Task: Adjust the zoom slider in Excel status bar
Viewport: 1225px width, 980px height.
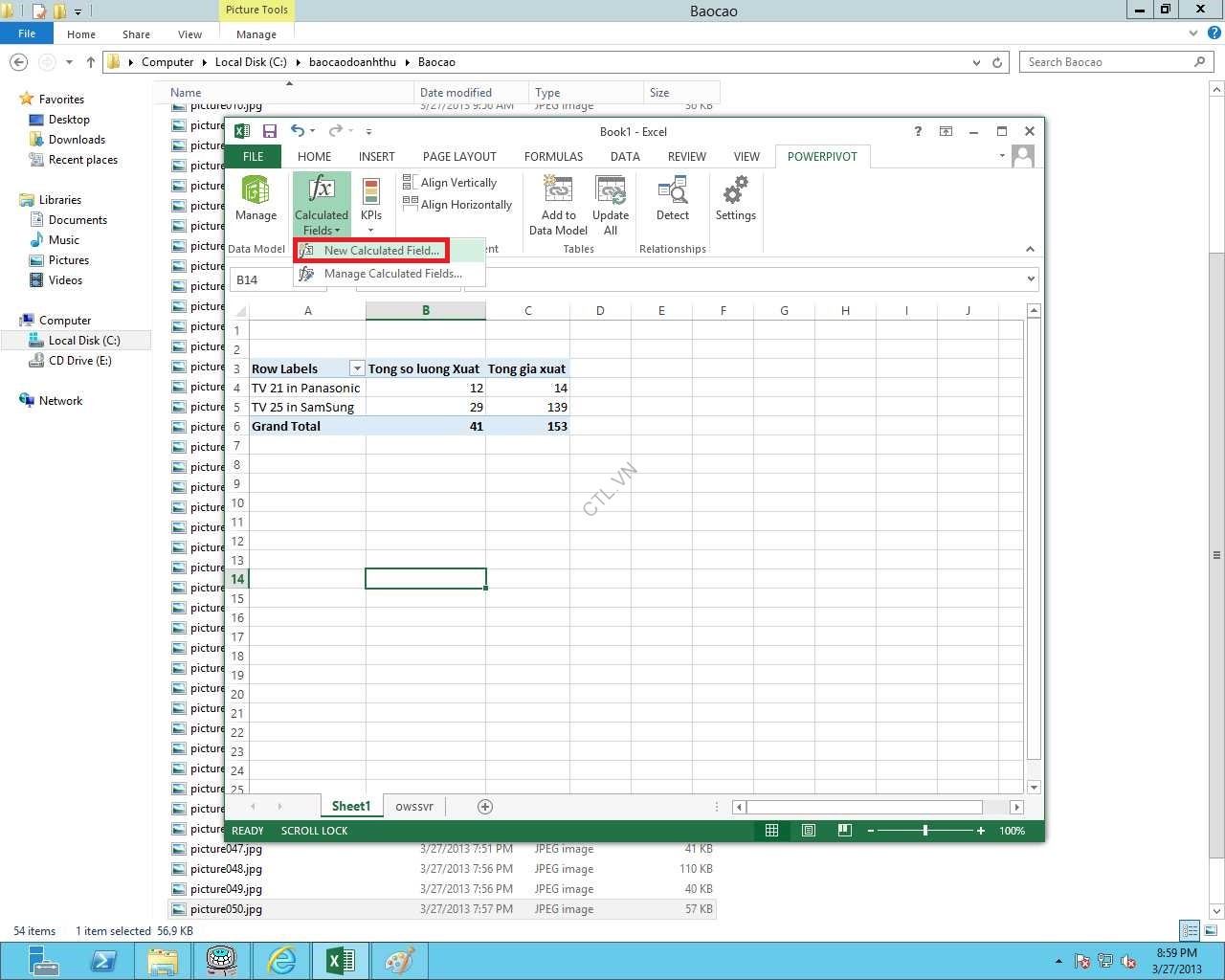Action: [x=925, y=831]
